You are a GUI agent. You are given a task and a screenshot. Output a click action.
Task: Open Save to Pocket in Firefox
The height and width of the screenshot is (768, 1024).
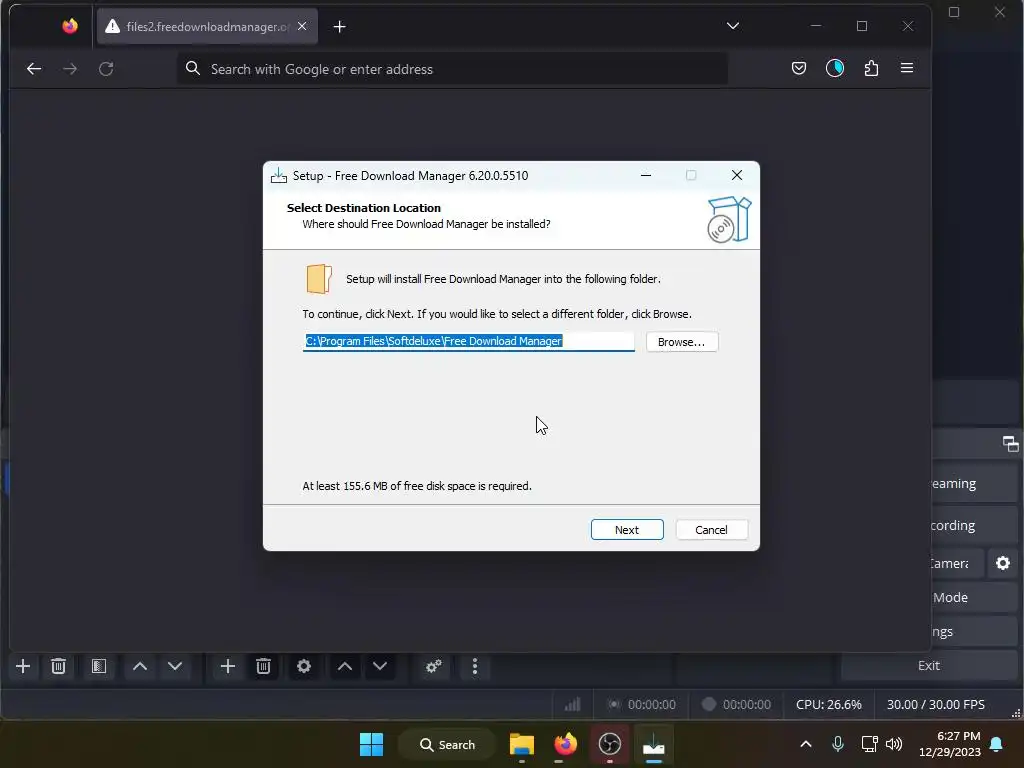tap(799, 68)
